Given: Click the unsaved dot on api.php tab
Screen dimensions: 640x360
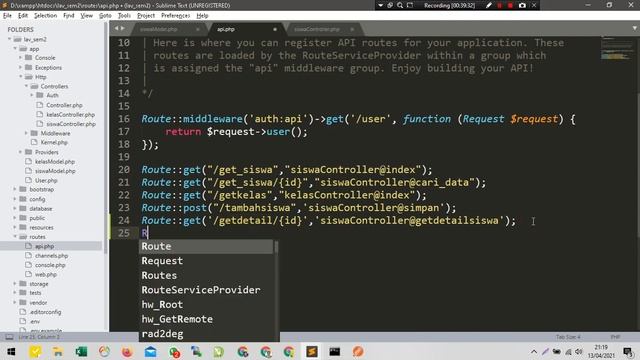Looking at the screenshot, I should click(275, 29).
